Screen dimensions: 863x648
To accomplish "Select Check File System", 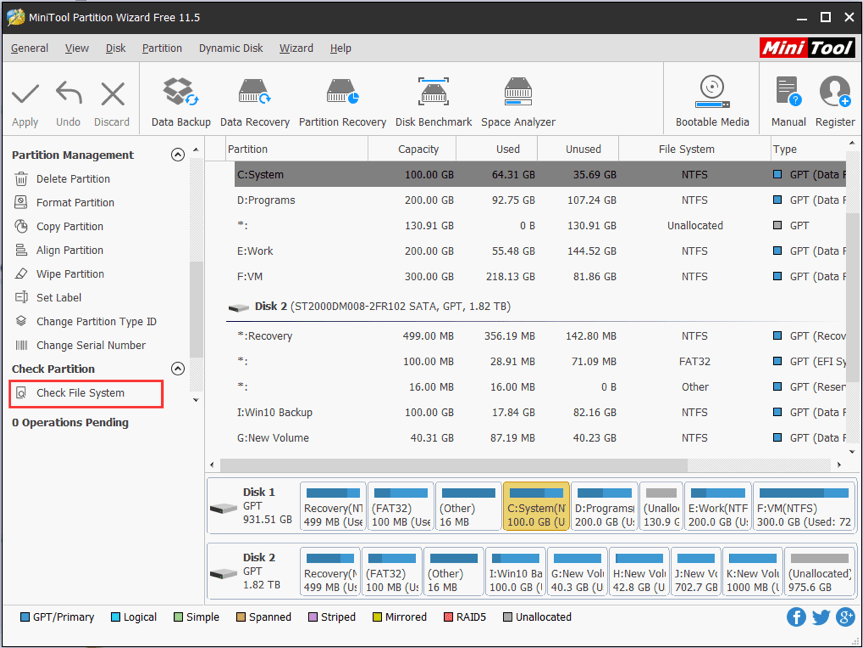I will (x=85, y=394).
